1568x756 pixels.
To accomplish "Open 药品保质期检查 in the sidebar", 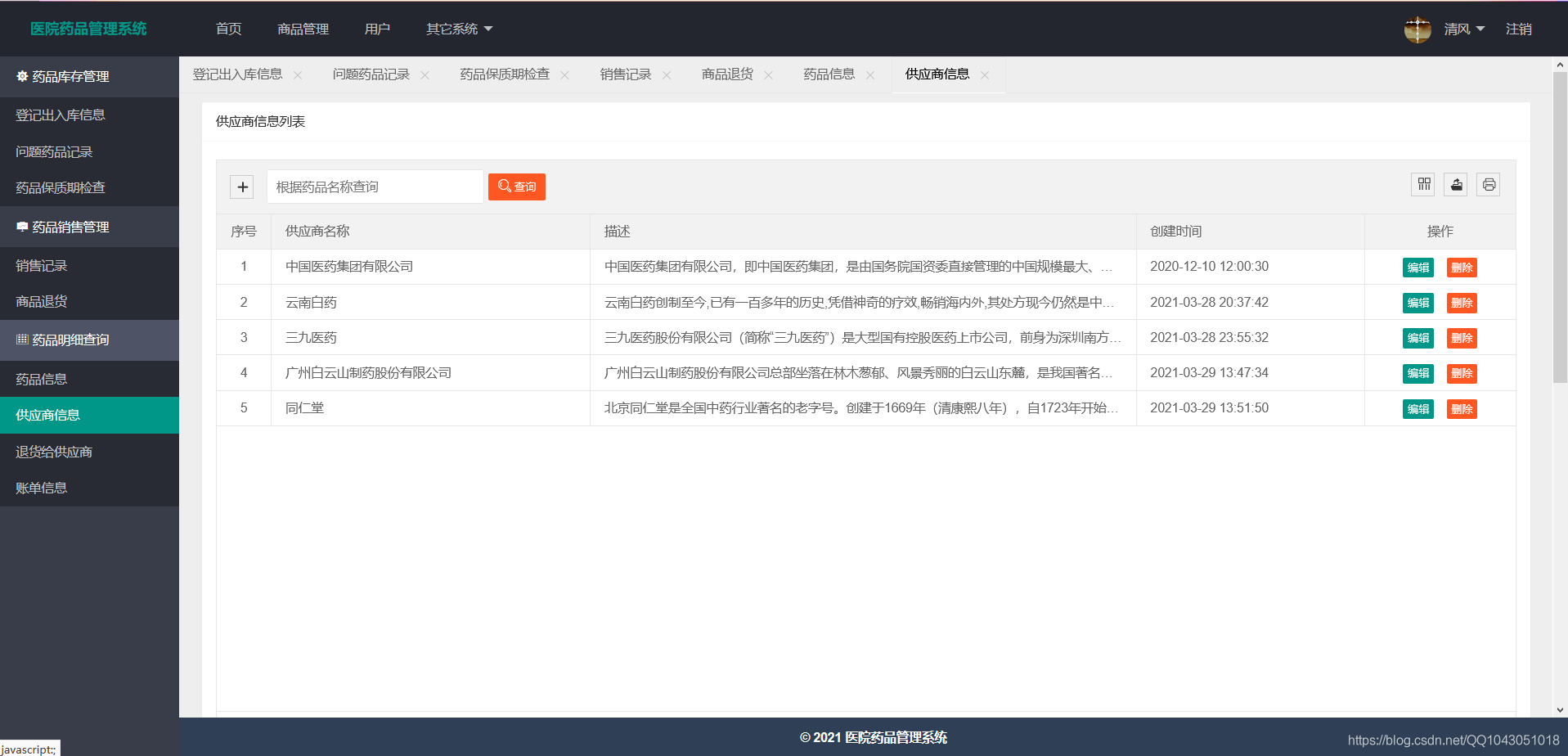I will click(x=89, y=187).
